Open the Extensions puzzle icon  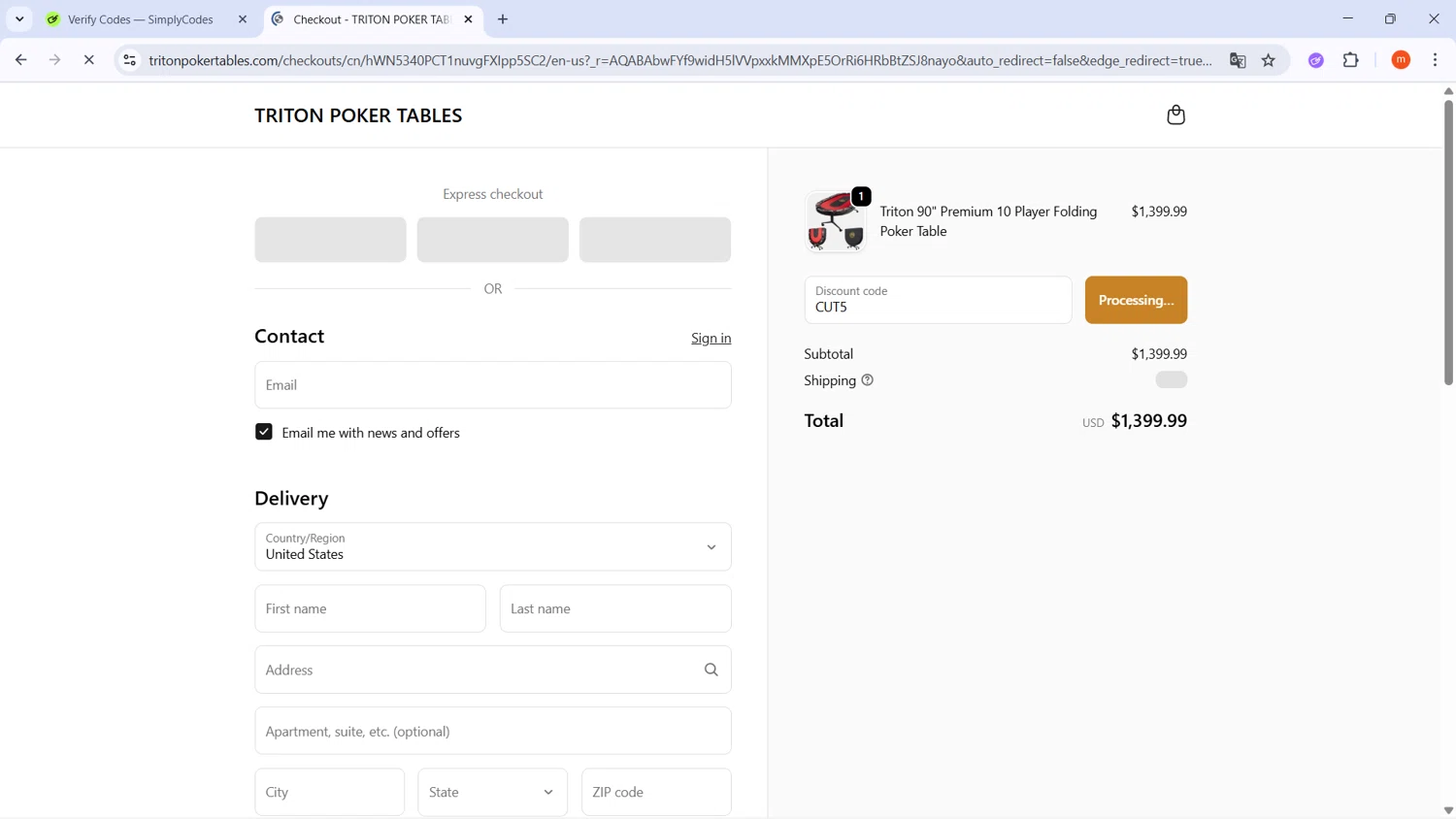(1351, 60)
